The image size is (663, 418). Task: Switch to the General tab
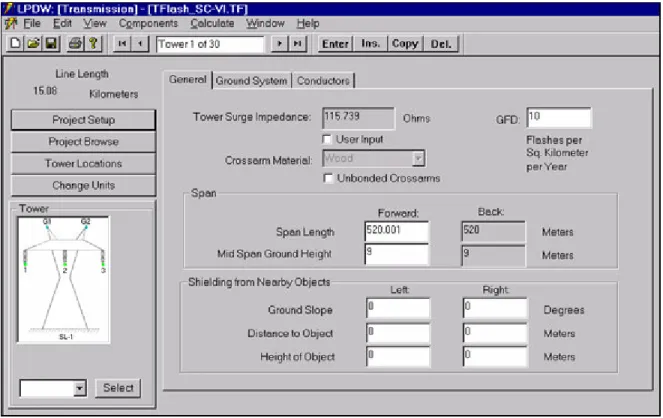click(188, 79)
